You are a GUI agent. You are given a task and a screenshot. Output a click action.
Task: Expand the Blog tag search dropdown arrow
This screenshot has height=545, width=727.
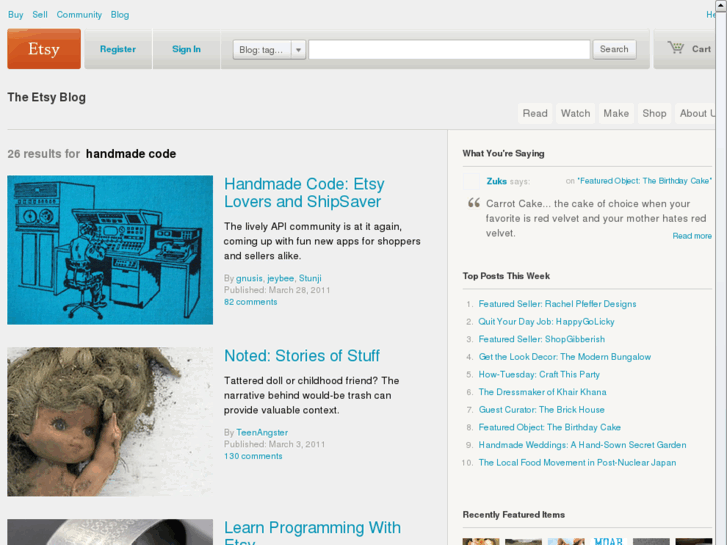pyautogui.click(x=299, y=50)
